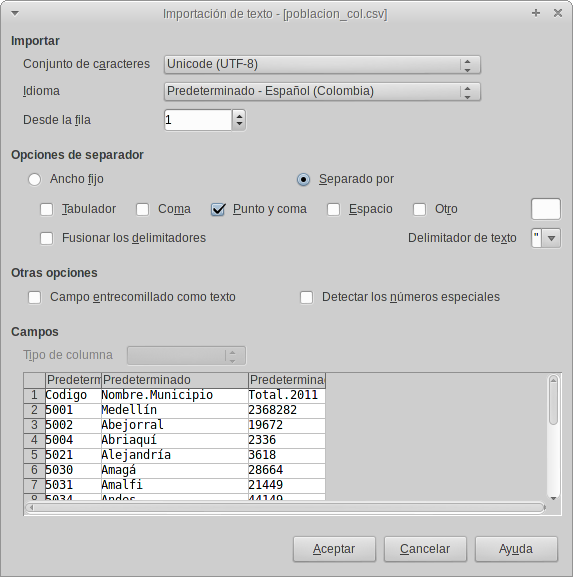
Task: Confirm import with the Aceptar button
Action: click(x=334, y=549)
